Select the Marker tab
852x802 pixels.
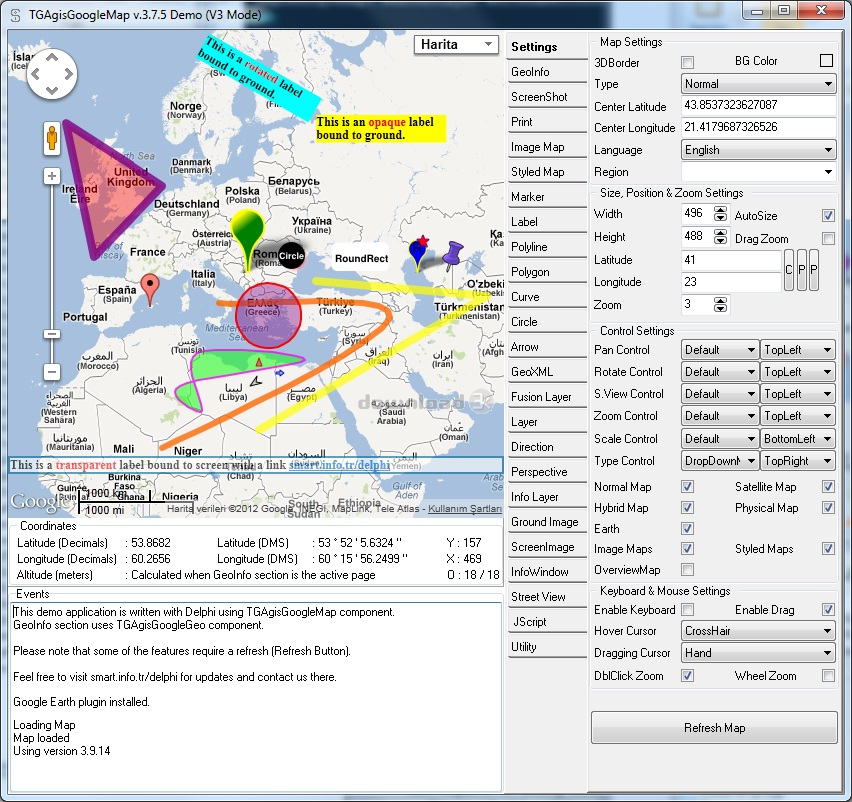tap(547, 197)
